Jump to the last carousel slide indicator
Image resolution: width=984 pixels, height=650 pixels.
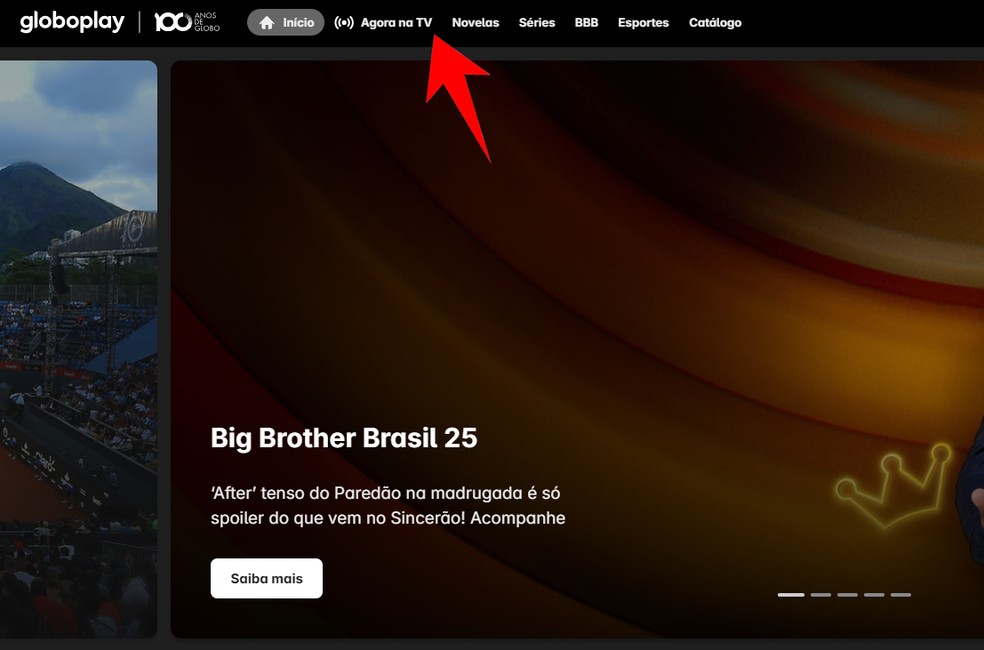[901, 595]
